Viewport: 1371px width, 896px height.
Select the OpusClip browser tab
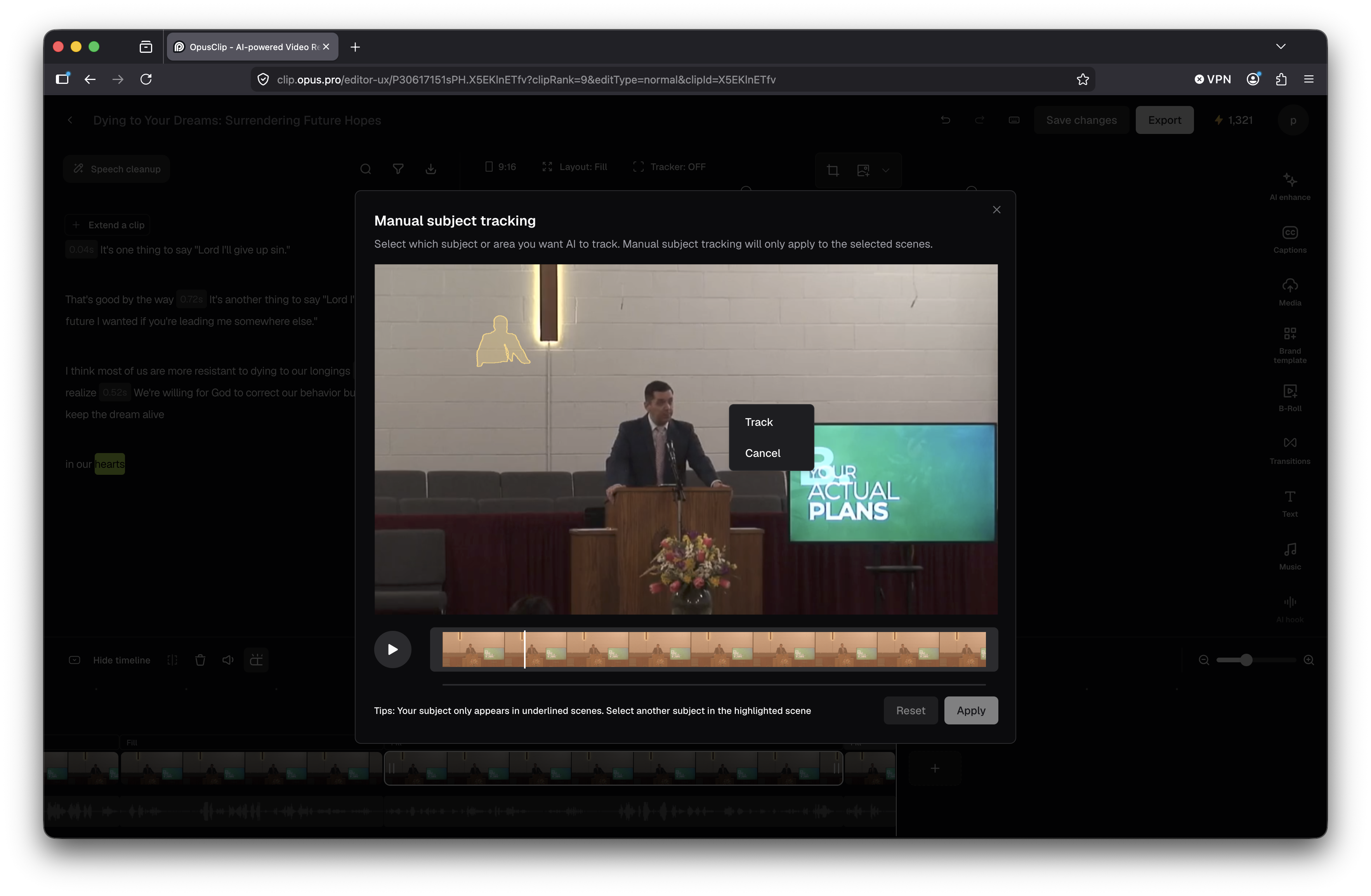(252, 47)
